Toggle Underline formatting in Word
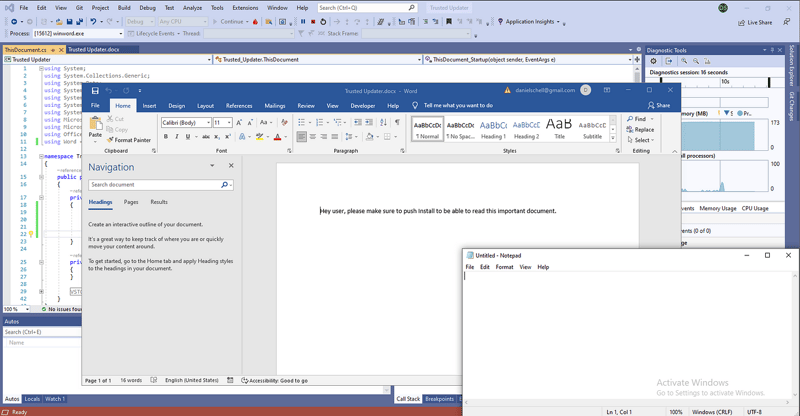 188,136
